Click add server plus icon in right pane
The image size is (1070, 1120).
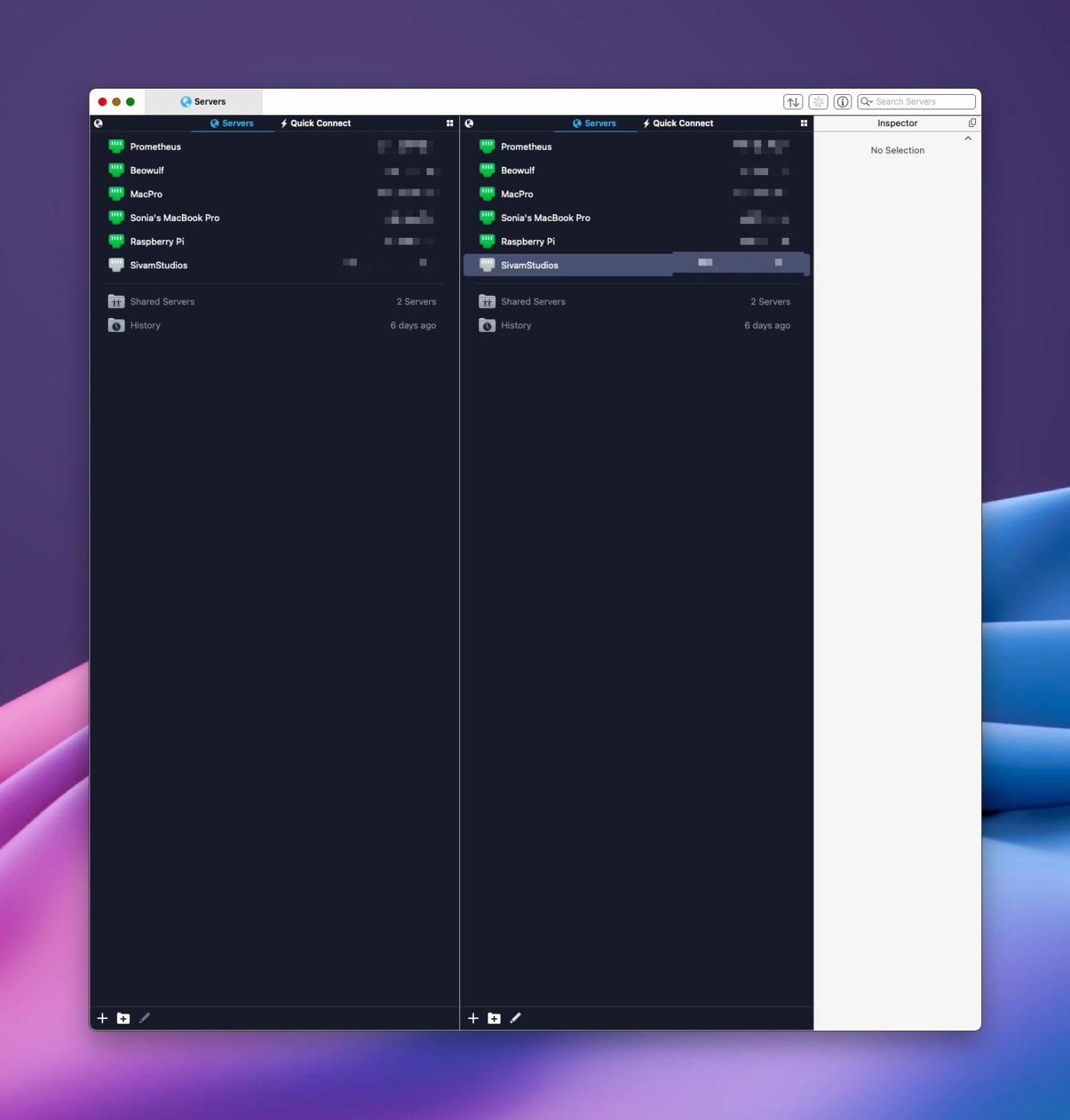pos(473,1018)
